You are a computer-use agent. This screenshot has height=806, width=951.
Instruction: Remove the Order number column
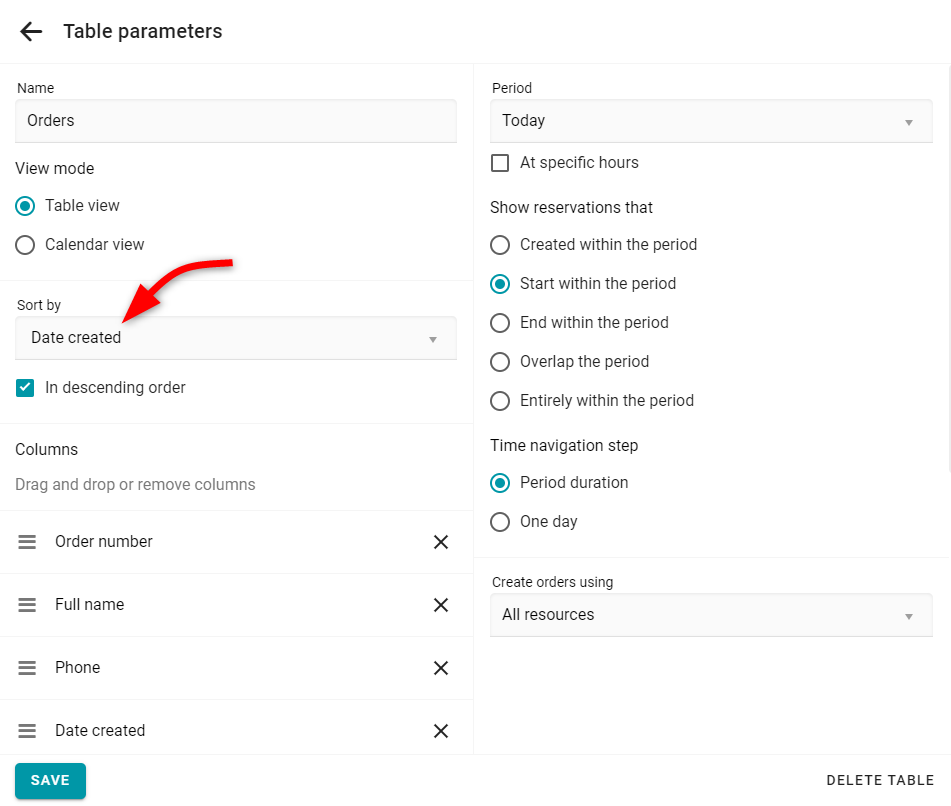441,542
